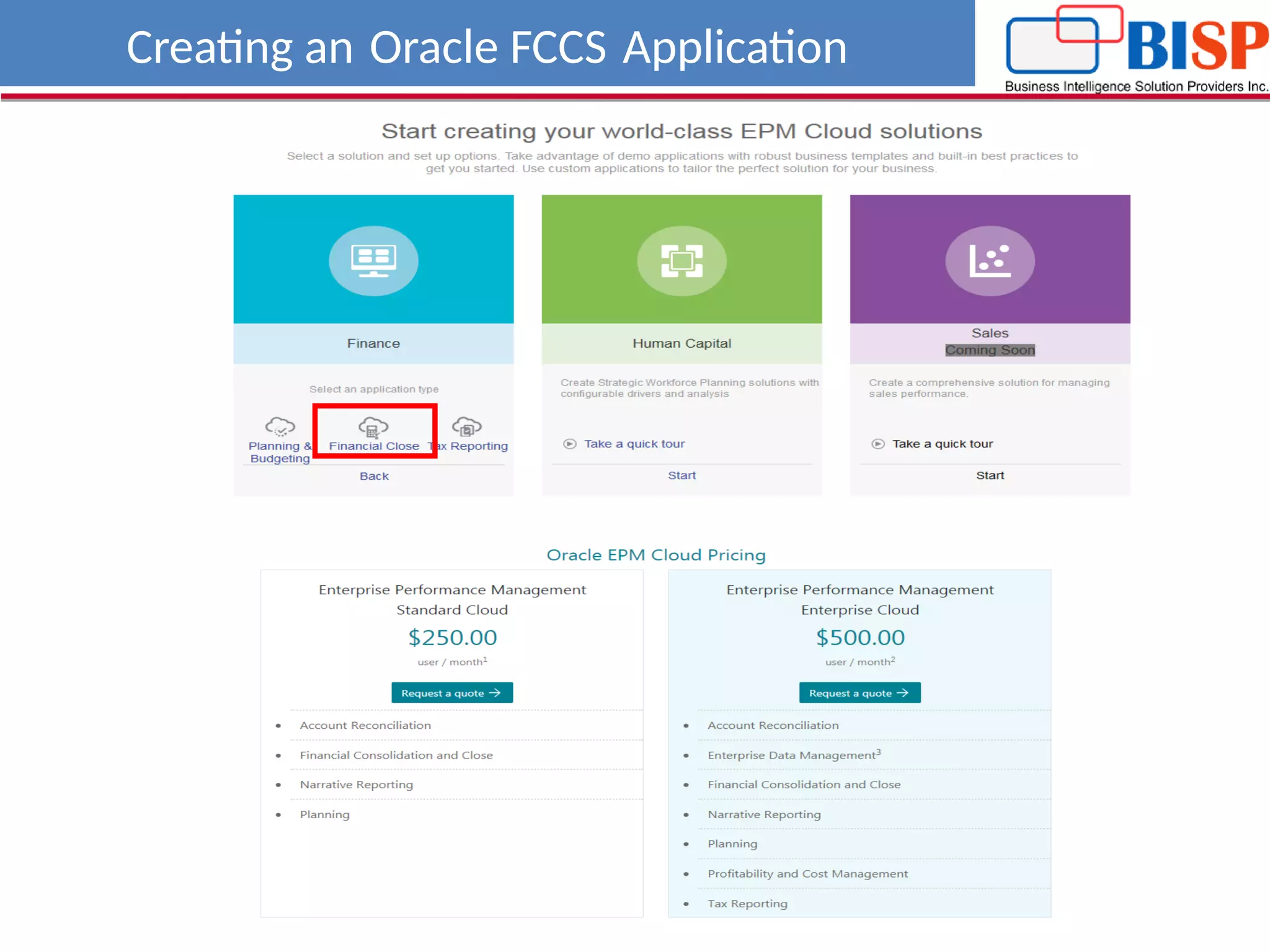1270x952 pixels.
Task: Click Planning in Standard Cloud list
Action: (325, 814)
